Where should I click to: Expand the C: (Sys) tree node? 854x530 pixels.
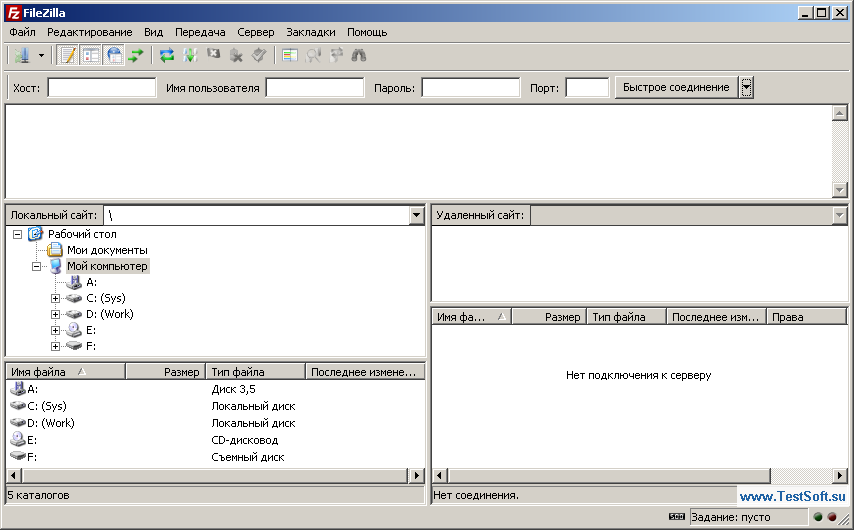[x=56, y=298]
